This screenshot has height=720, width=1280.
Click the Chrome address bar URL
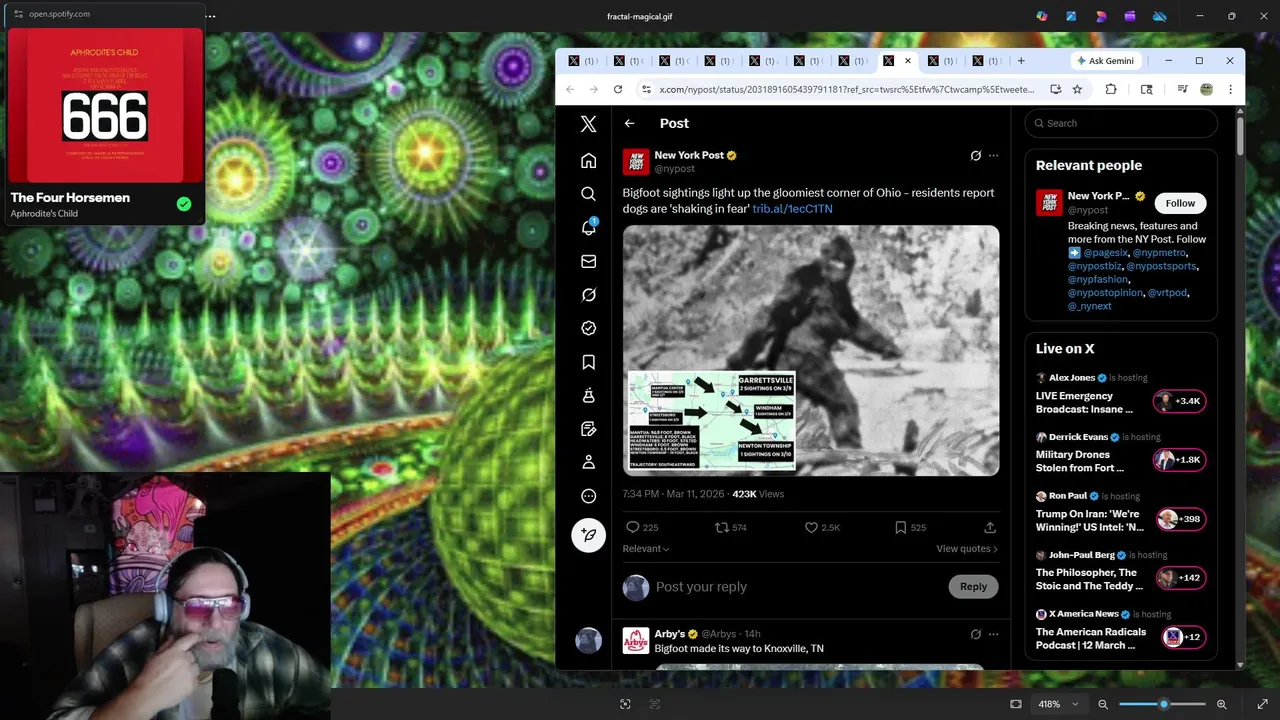[x=847, y=89]
